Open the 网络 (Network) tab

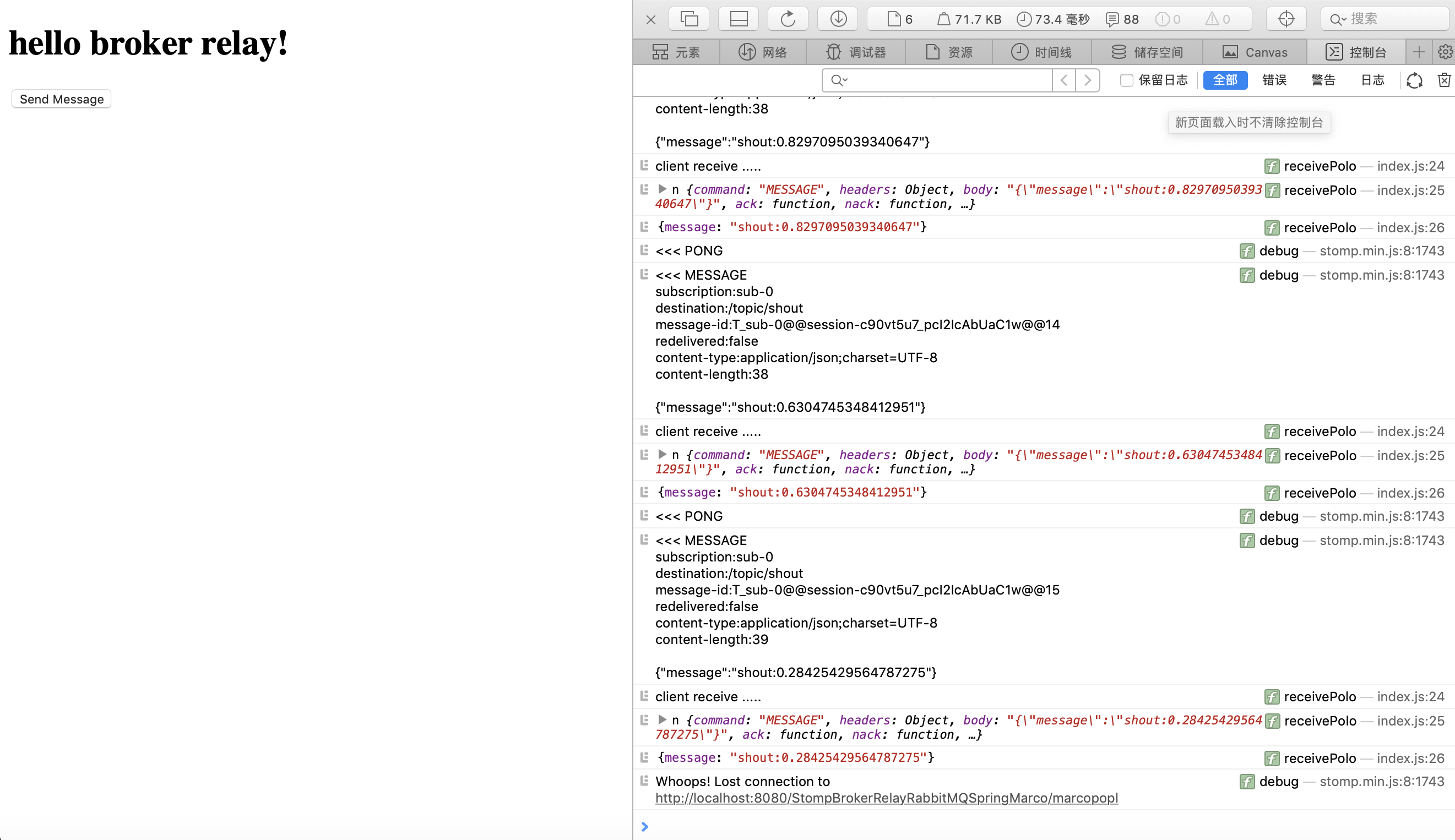point(762,52)
